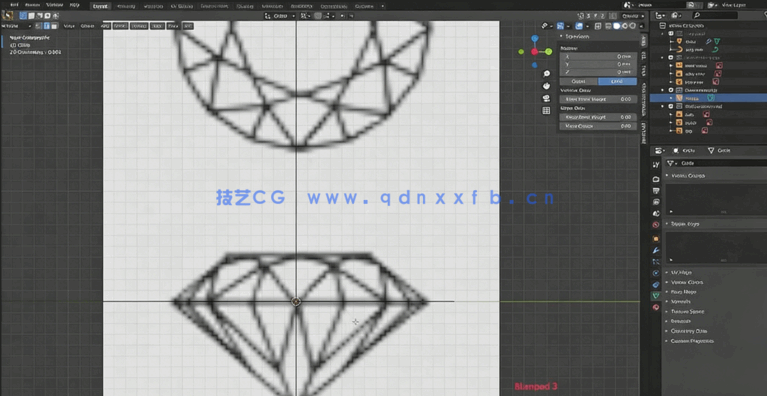Toggle snapping magnet in header
The image size is (767, 396).
(x=318, y=16)
